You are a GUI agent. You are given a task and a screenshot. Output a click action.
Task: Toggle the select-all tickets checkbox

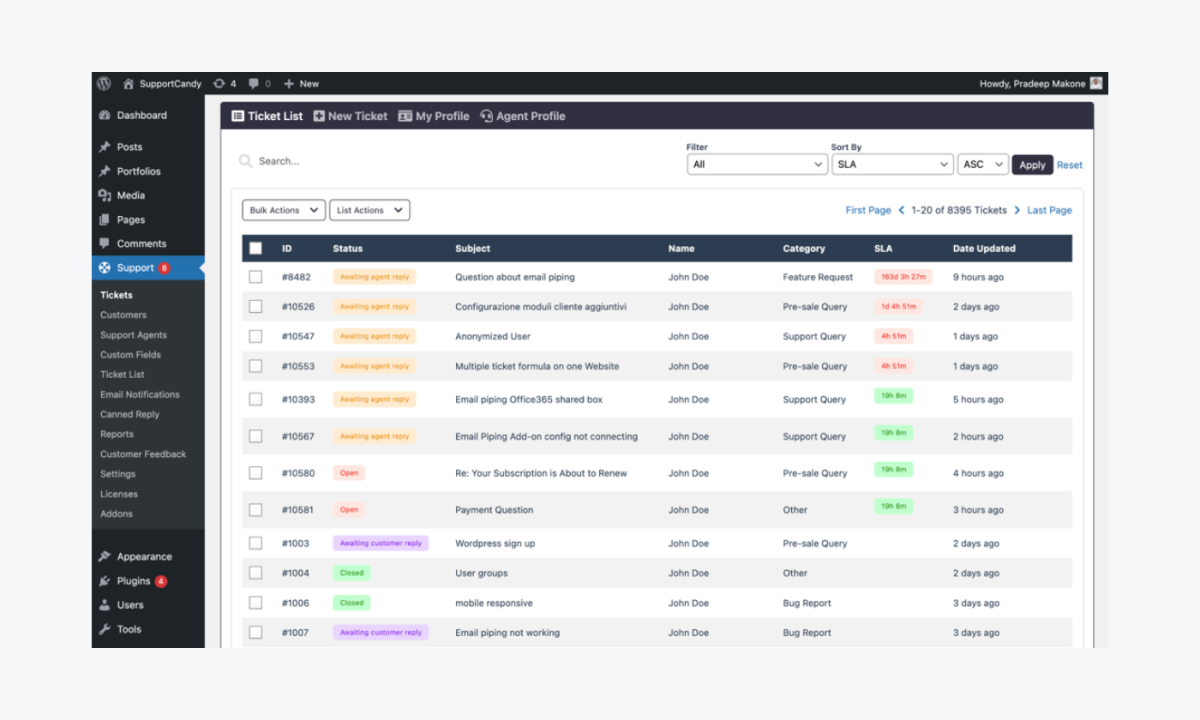click(x=255, y=248)
